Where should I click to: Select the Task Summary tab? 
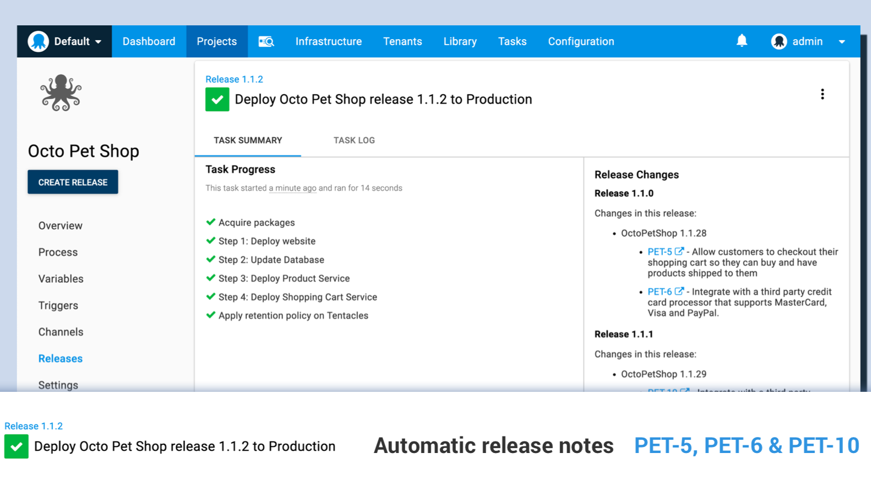coord(248,140)
